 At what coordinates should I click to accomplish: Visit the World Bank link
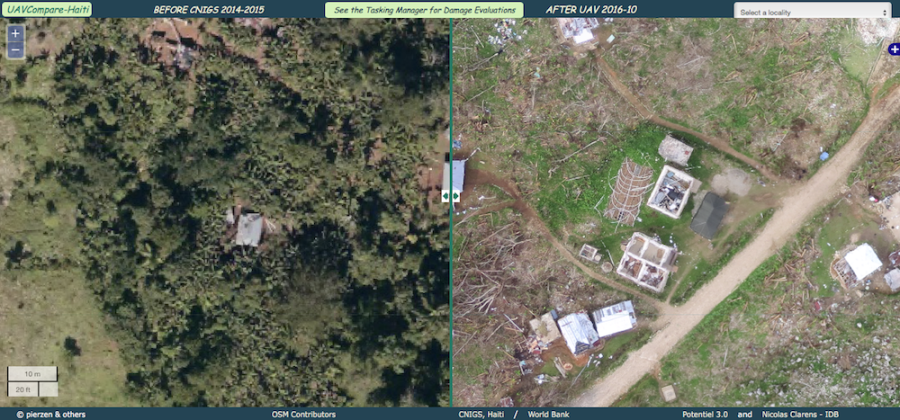point(549,413)
